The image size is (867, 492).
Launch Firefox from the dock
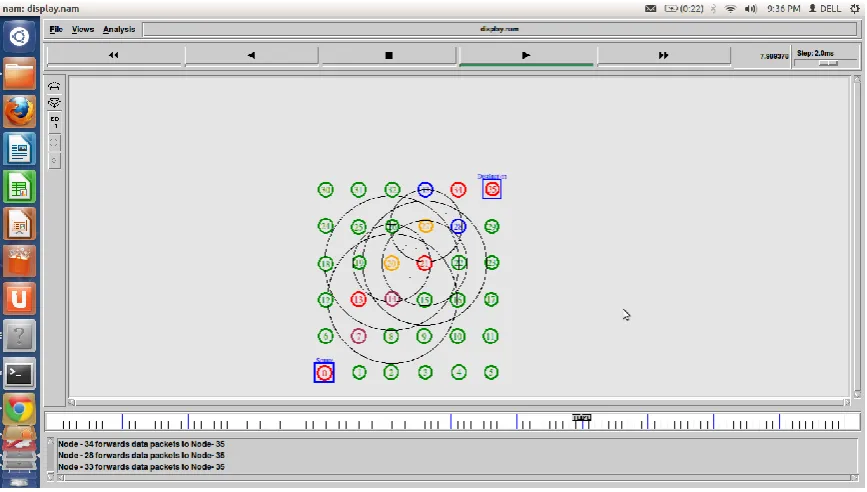click(x=19, y=111)
